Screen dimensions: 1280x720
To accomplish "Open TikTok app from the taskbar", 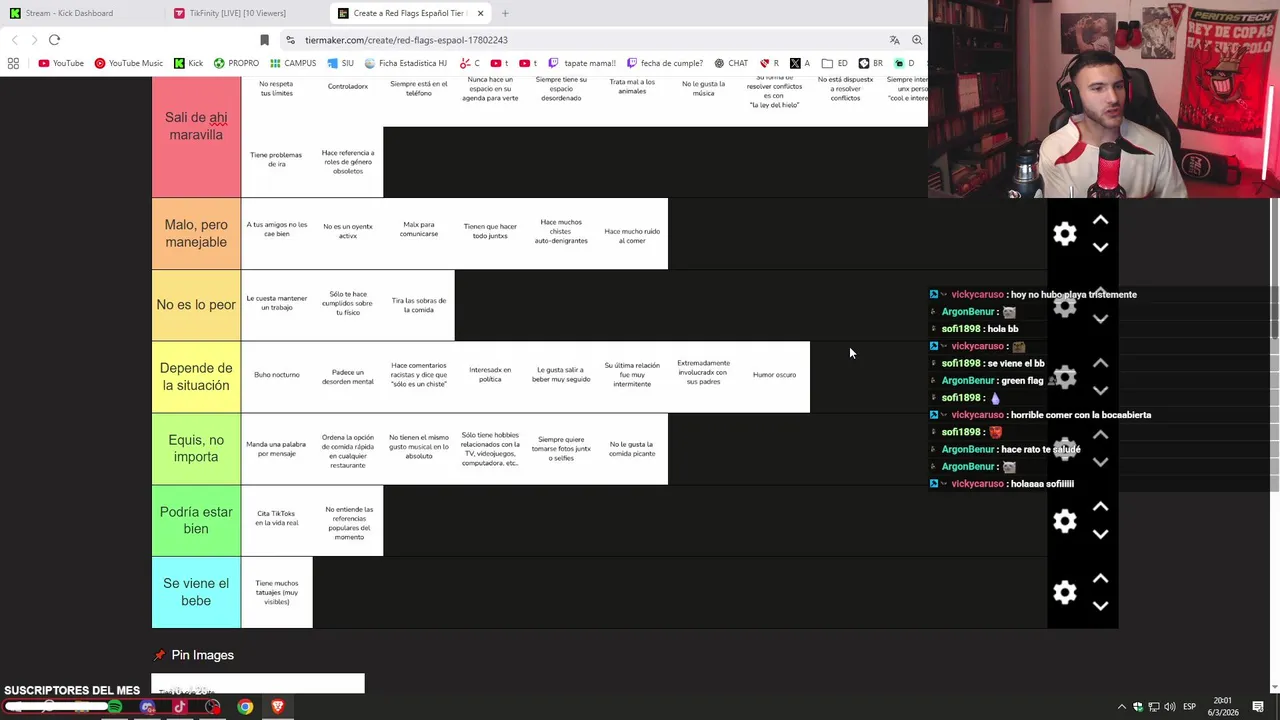I will tap(180, 707).
